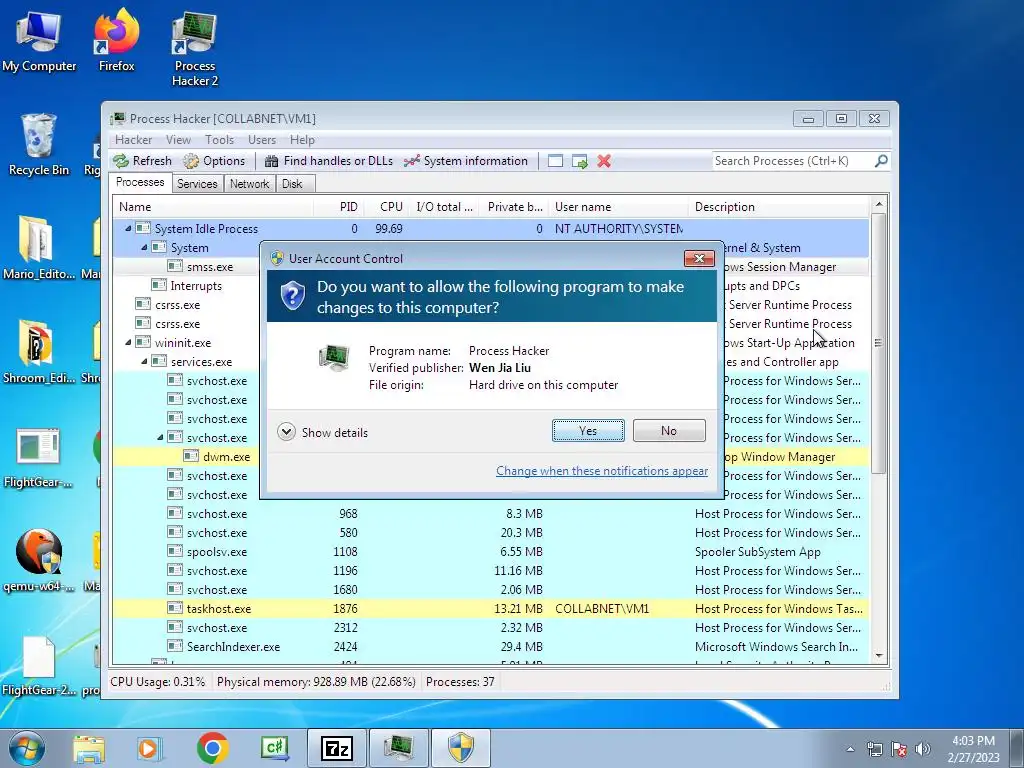Click the red X terminate icon
The width and height of the screenshot is (1024, 768).
point(604,161)
